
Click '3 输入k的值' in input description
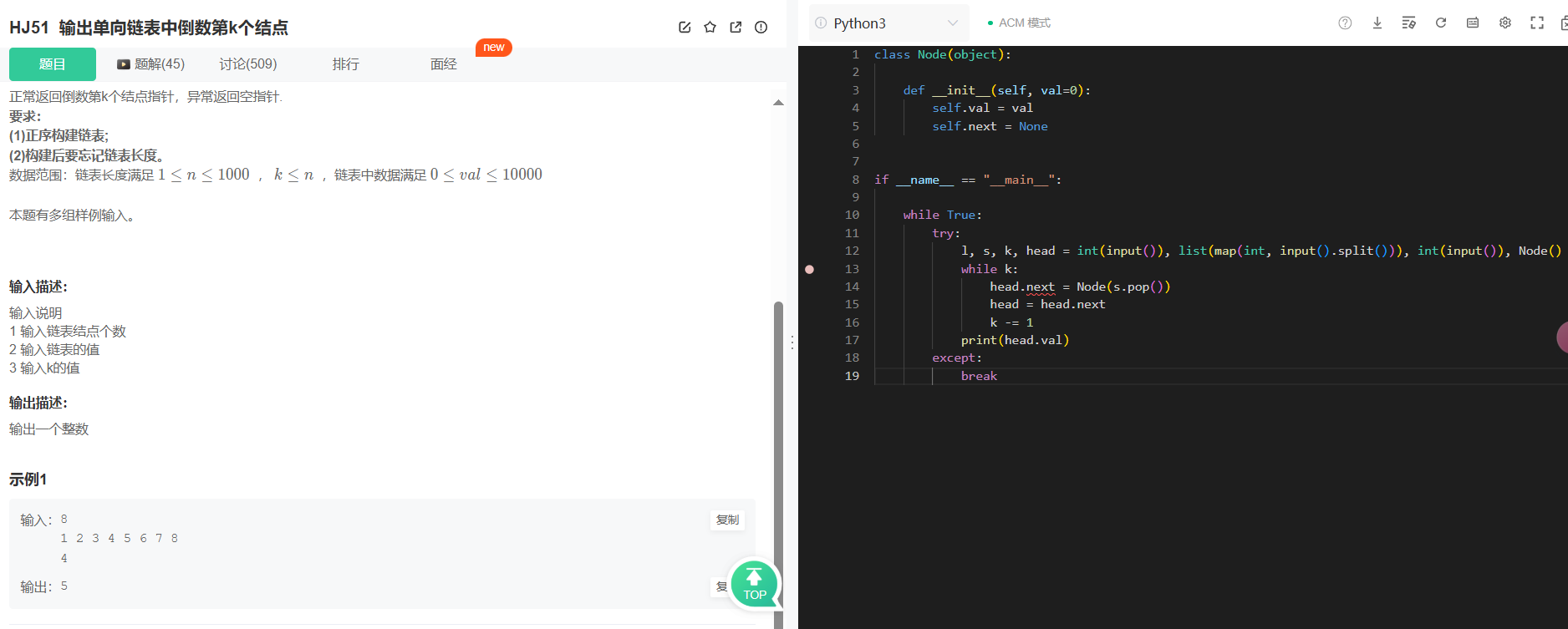(44, 368)
